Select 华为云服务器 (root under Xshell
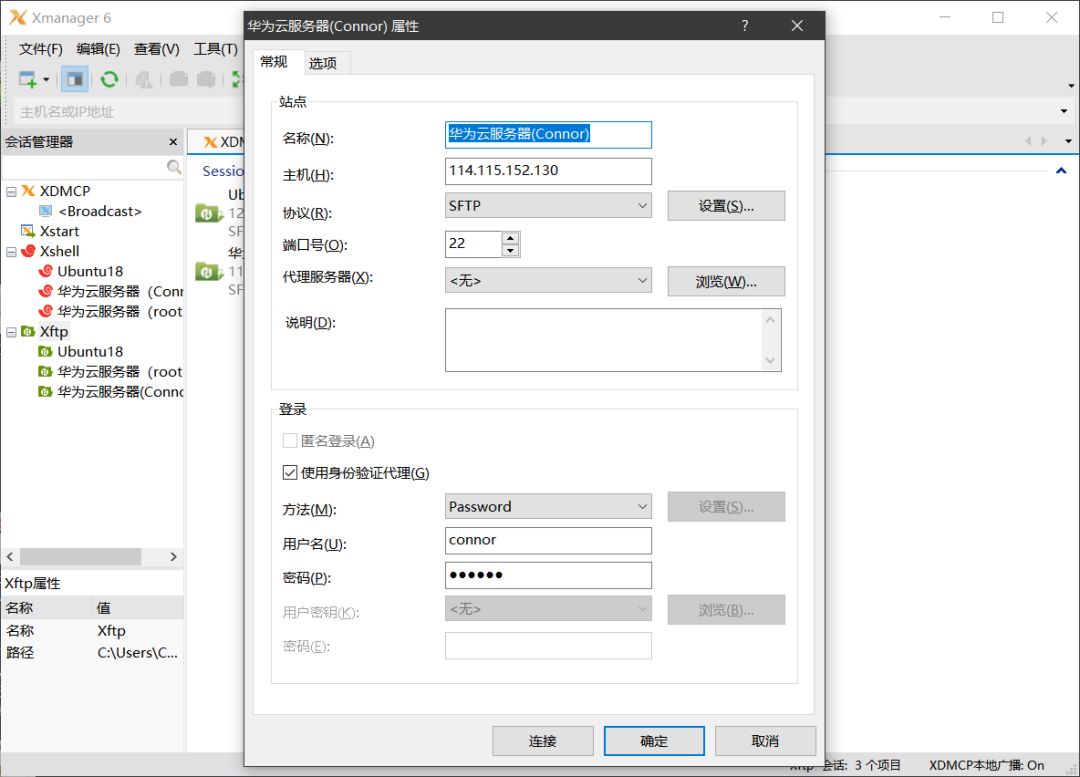Image resolution: width=1080 pixels, height=777 pixels. pyautogui.click(x=120, y=311)
